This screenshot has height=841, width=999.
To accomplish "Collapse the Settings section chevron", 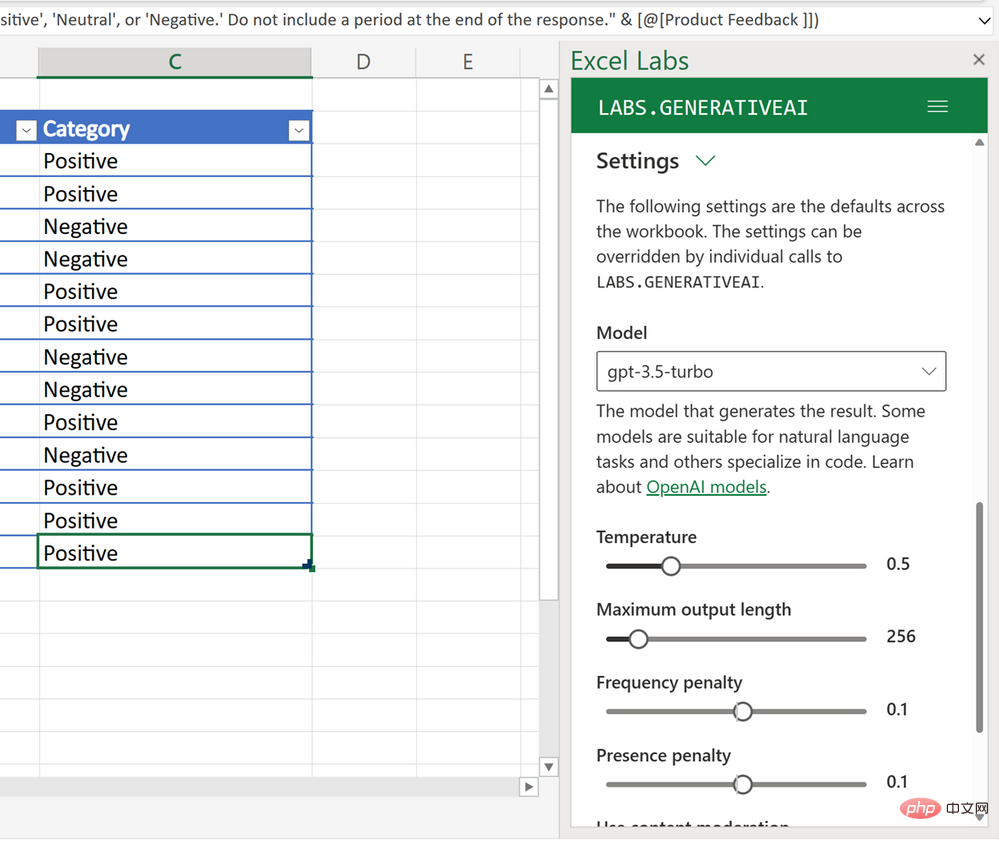I will [706, 160].
